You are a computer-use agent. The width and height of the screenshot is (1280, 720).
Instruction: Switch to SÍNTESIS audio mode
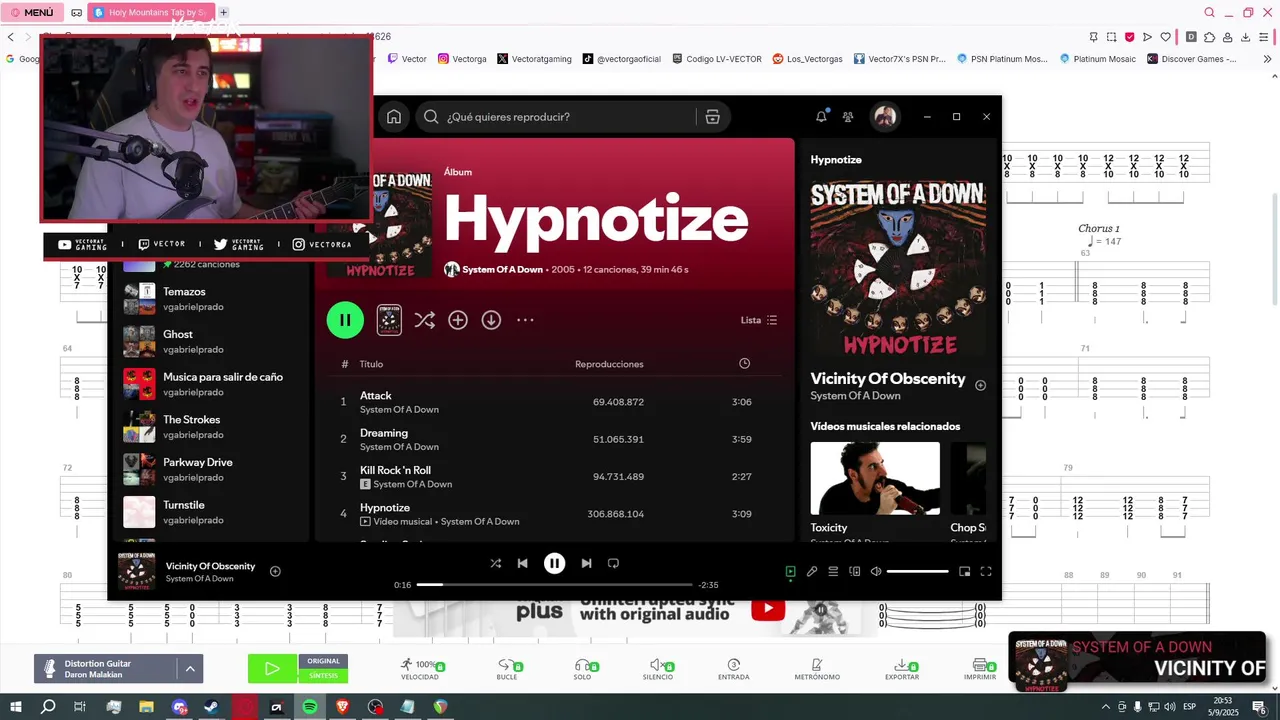pyautogui.click(x=323, y=676)
